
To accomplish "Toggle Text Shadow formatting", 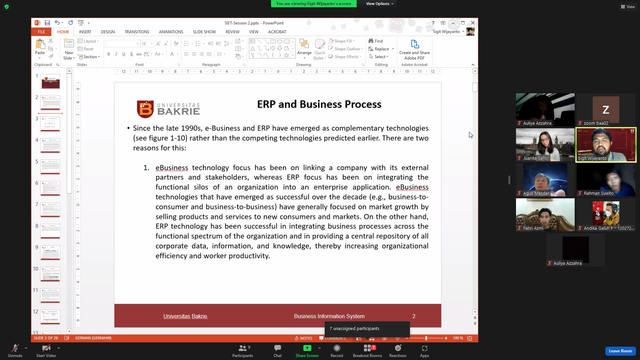I will pos(131,54).
